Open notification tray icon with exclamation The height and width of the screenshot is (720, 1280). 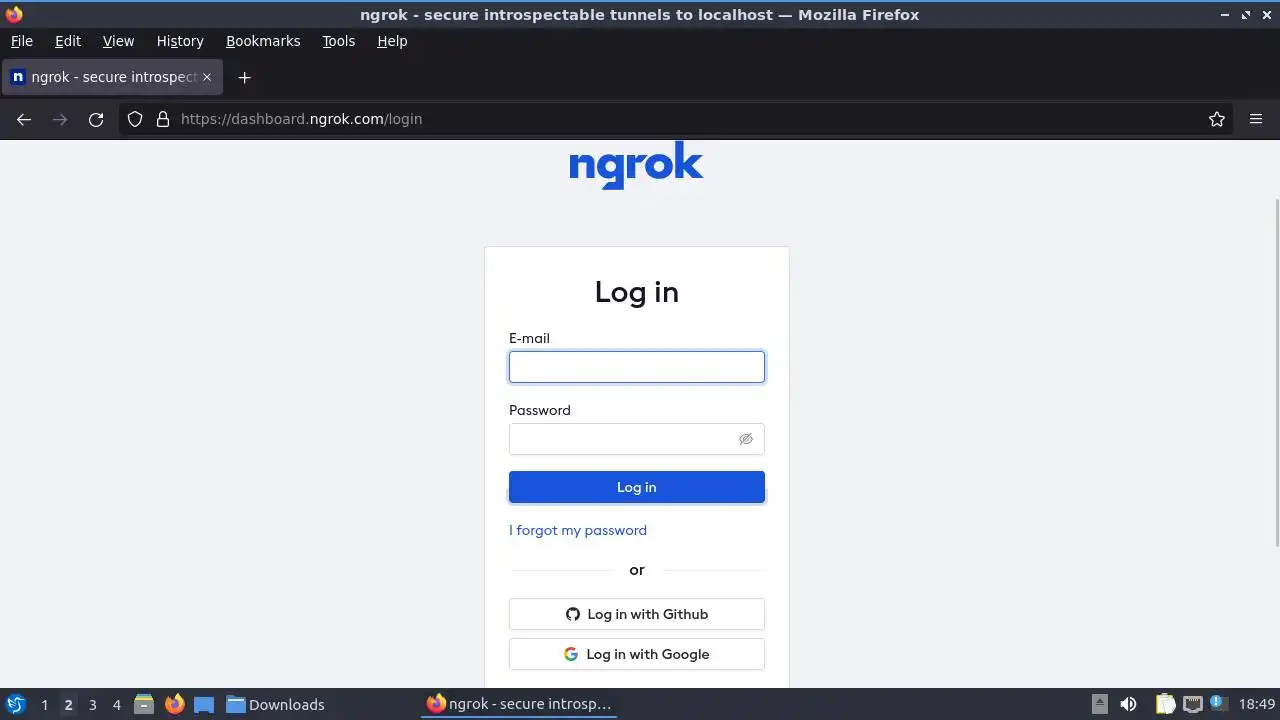click(1218, 703)
